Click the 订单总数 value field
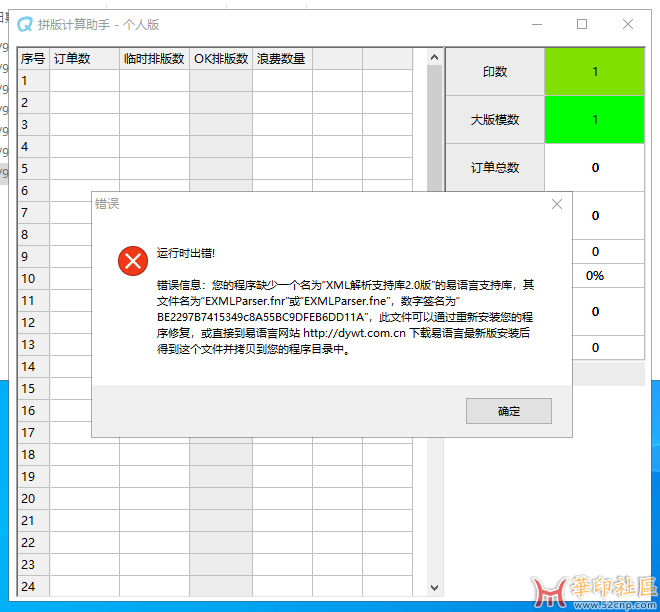Screen dimensions: 660x612 point(594,168)
